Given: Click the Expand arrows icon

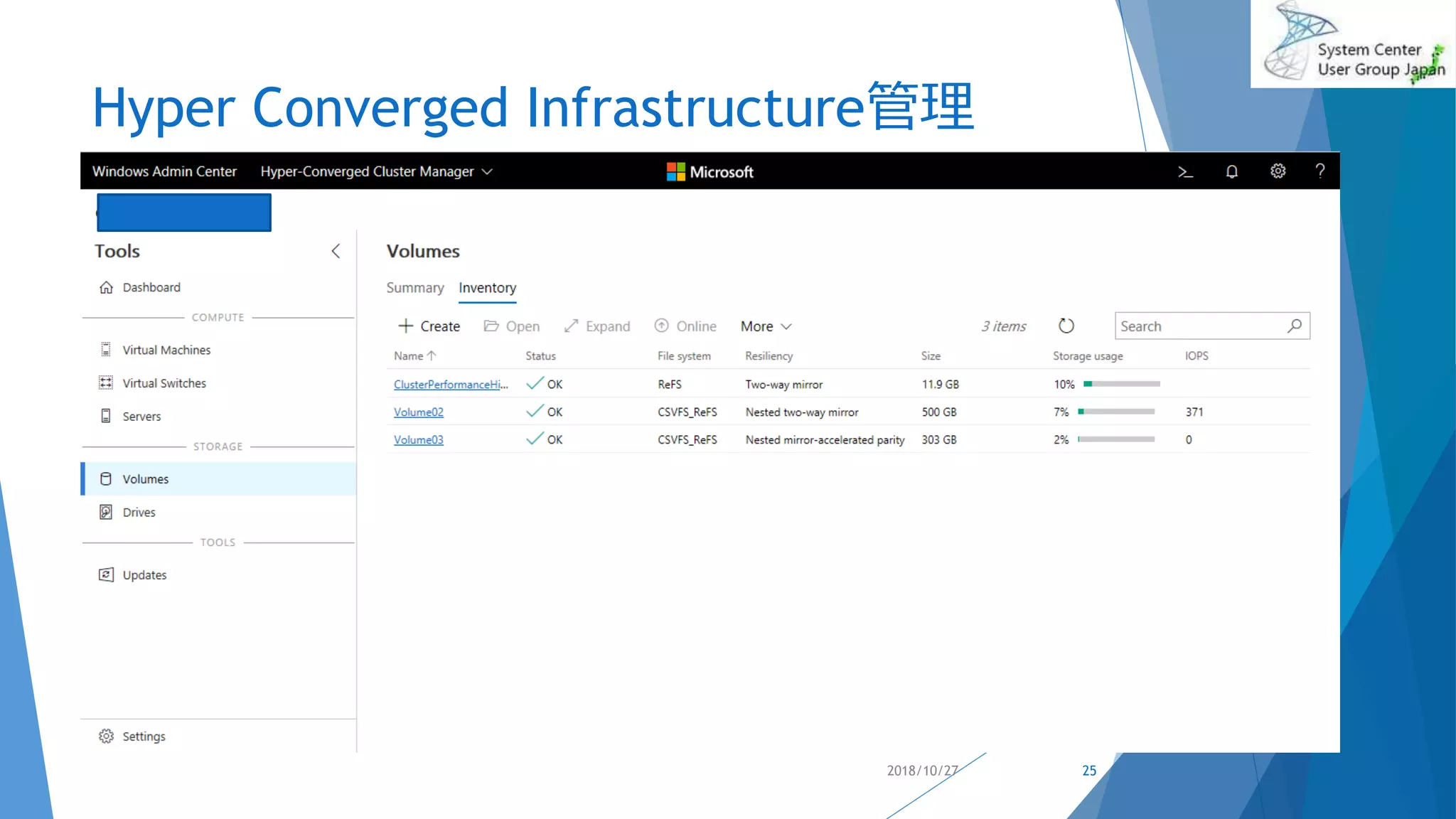Looking at the screenshot, I should (571, 326).
